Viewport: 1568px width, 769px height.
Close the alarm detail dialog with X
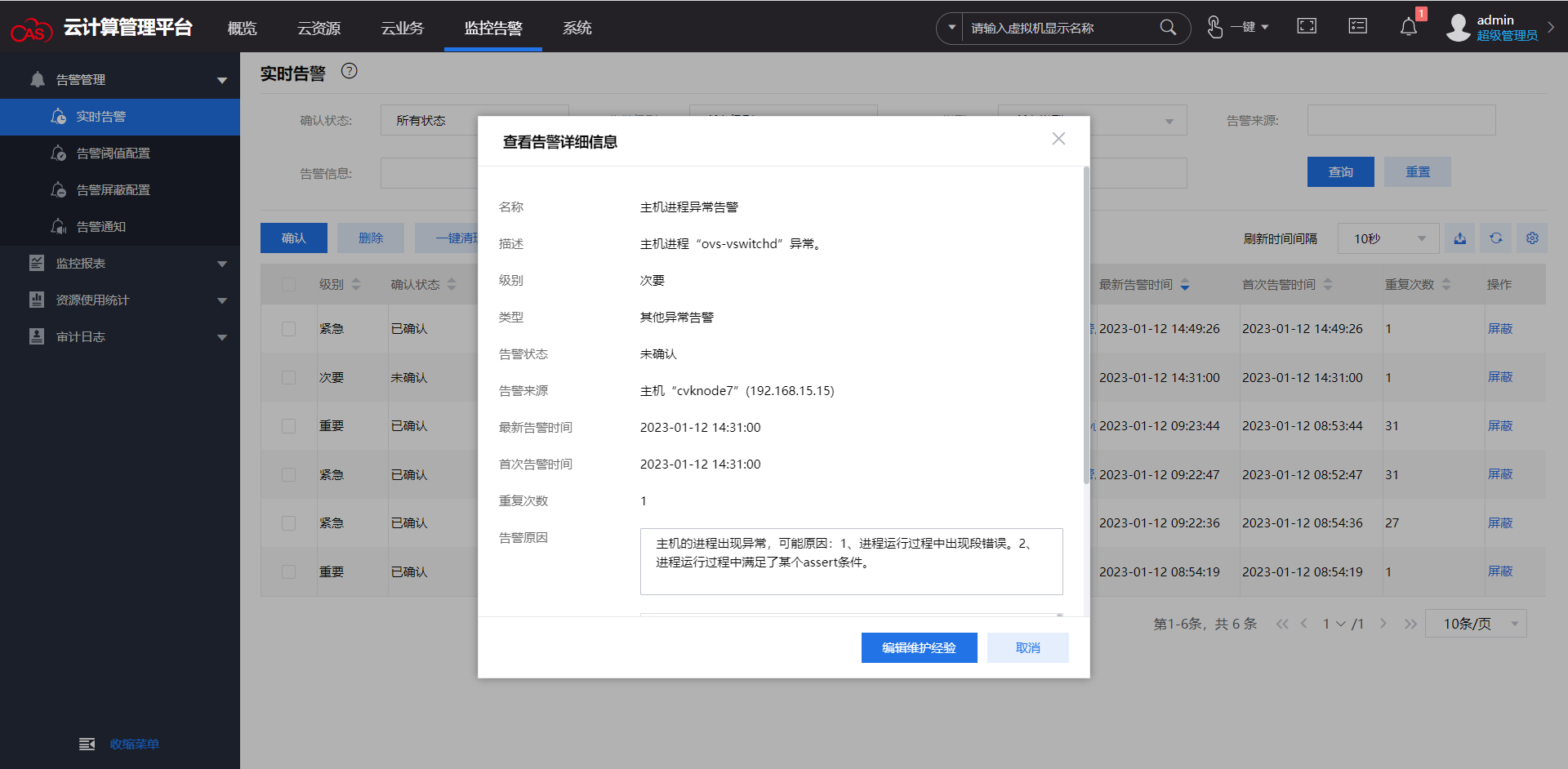click(1058, 139)
